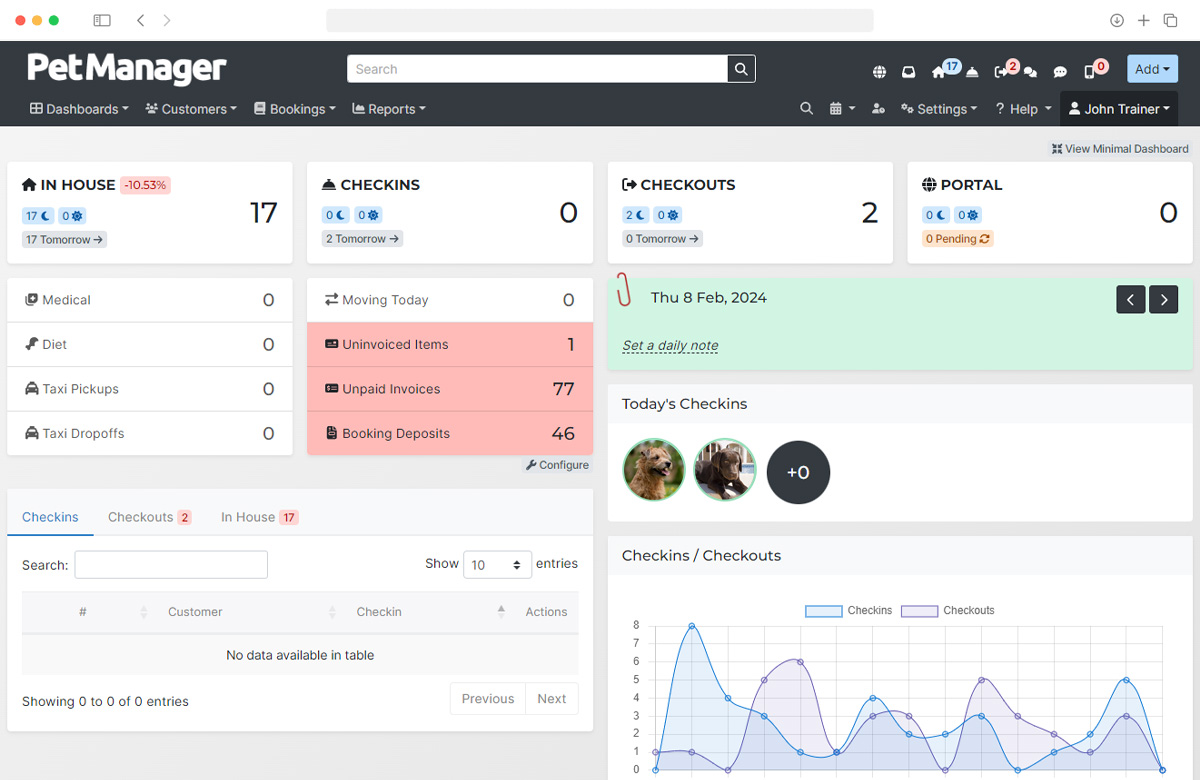The image size is (1200, 780).
Task: Switch to the In House tab
Action: 258,517
